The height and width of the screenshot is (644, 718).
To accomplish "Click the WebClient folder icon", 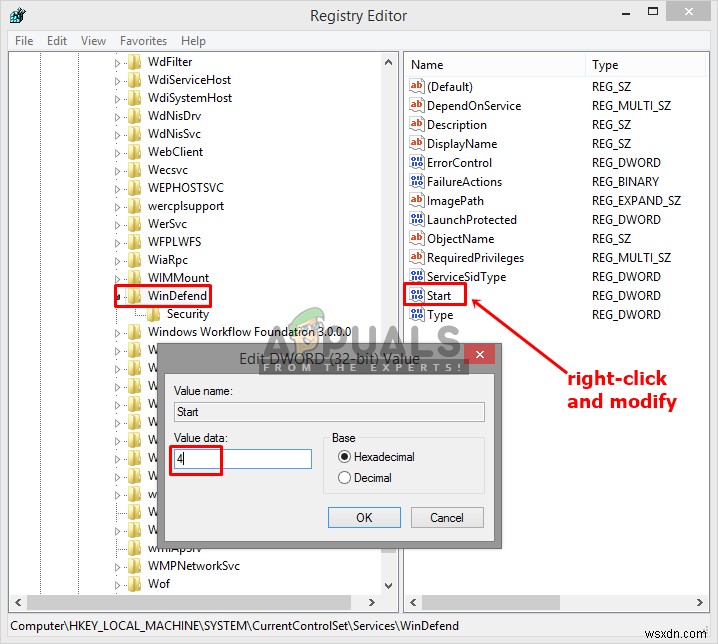I will tap(135, 152).
